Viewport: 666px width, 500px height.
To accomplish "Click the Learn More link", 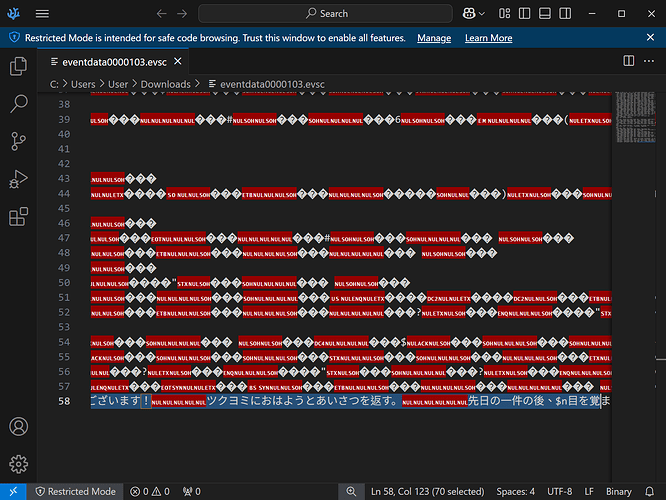I will coord(488,38).
